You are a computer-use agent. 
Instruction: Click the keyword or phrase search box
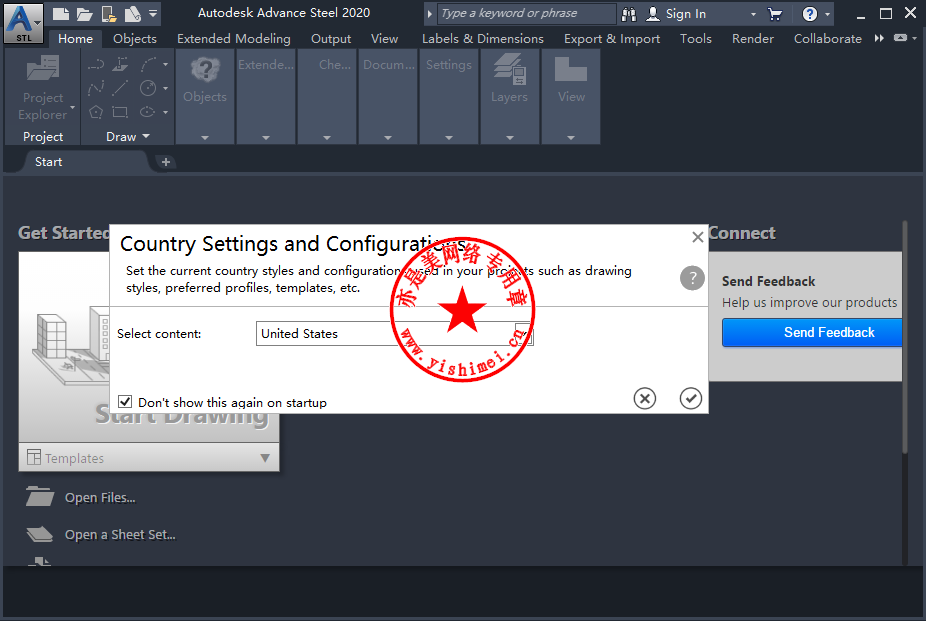(x=527, y=14)
